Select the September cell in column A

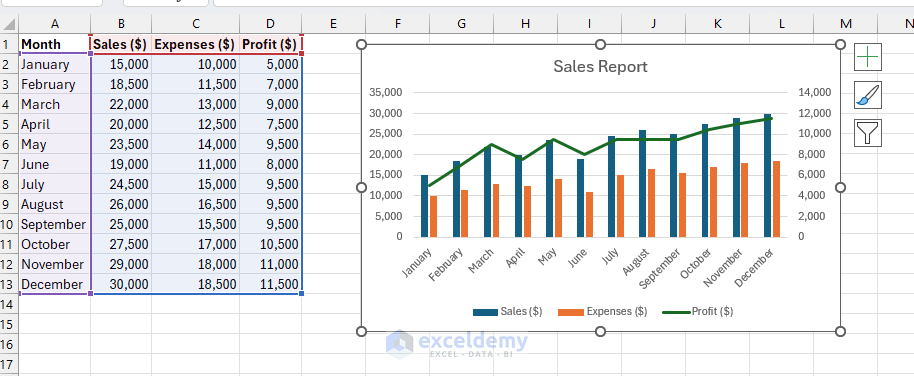[55, 224]
